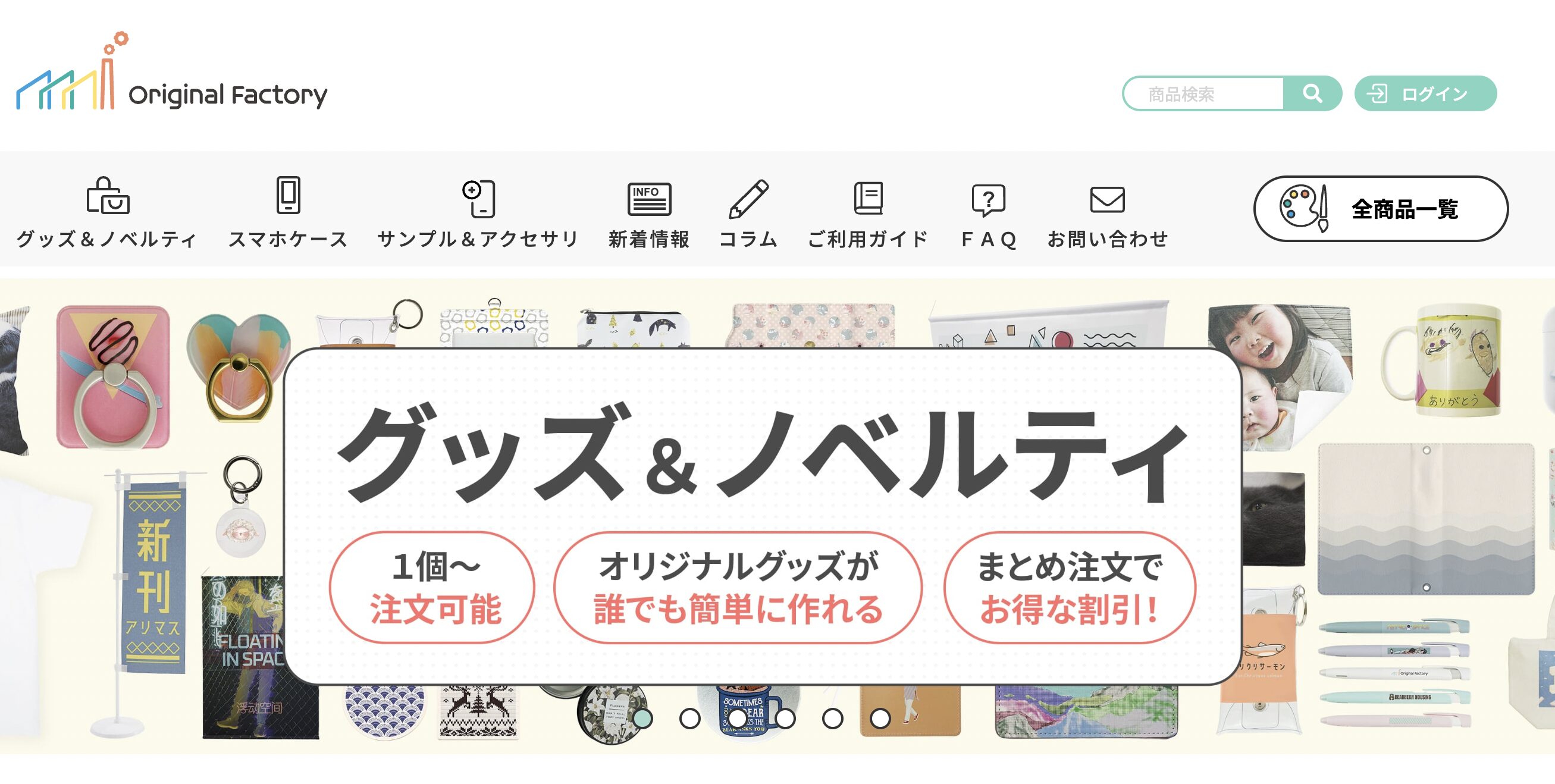Open the ご利用ガイド menu label
Screen dimensions: 1555x784
coord(869,240)
